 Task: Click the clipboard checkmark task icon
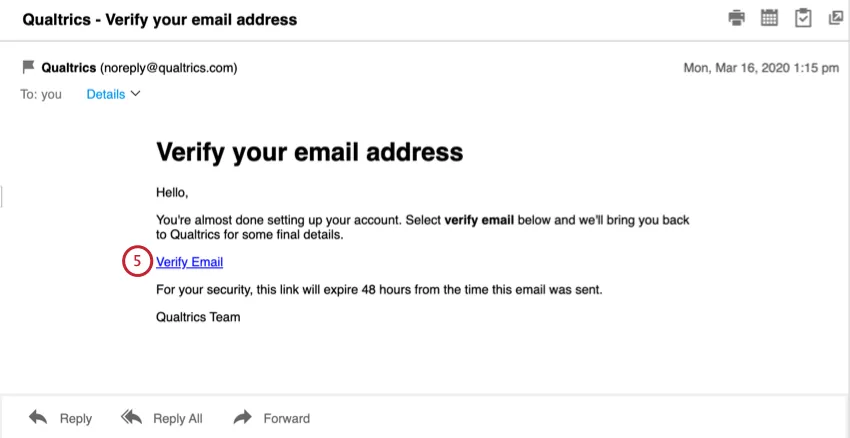click(802, 18)
